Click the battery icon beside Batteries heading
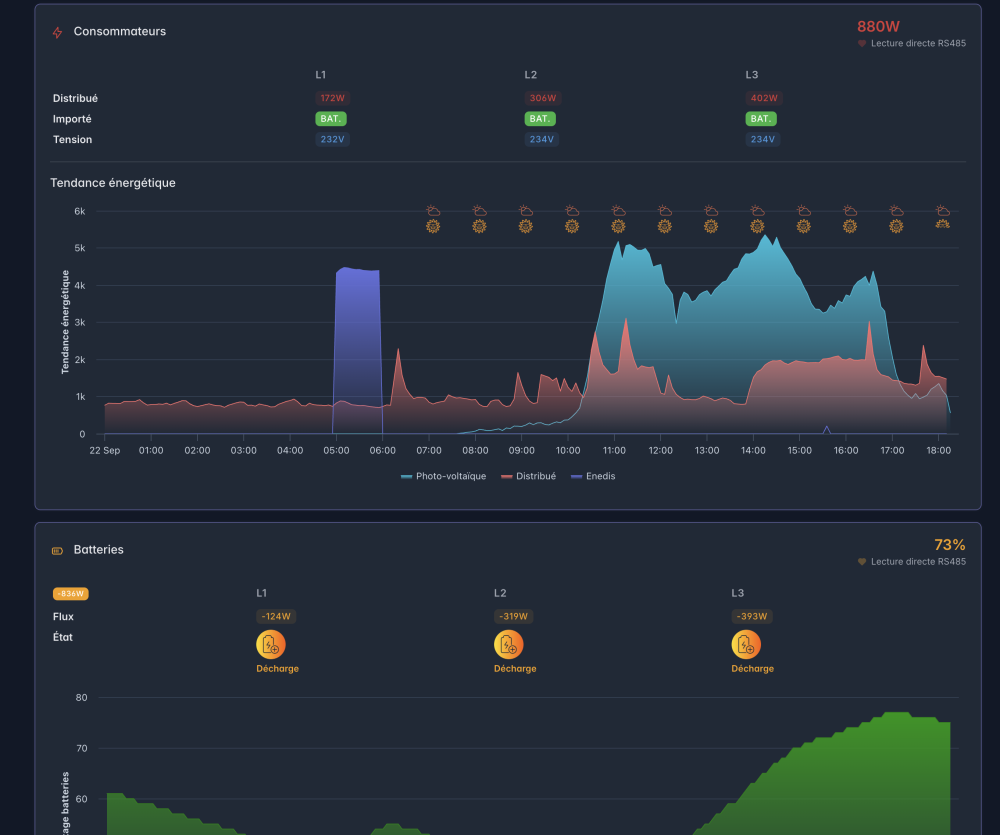This screenshot has height=835, width=1000. click(57, 551)
